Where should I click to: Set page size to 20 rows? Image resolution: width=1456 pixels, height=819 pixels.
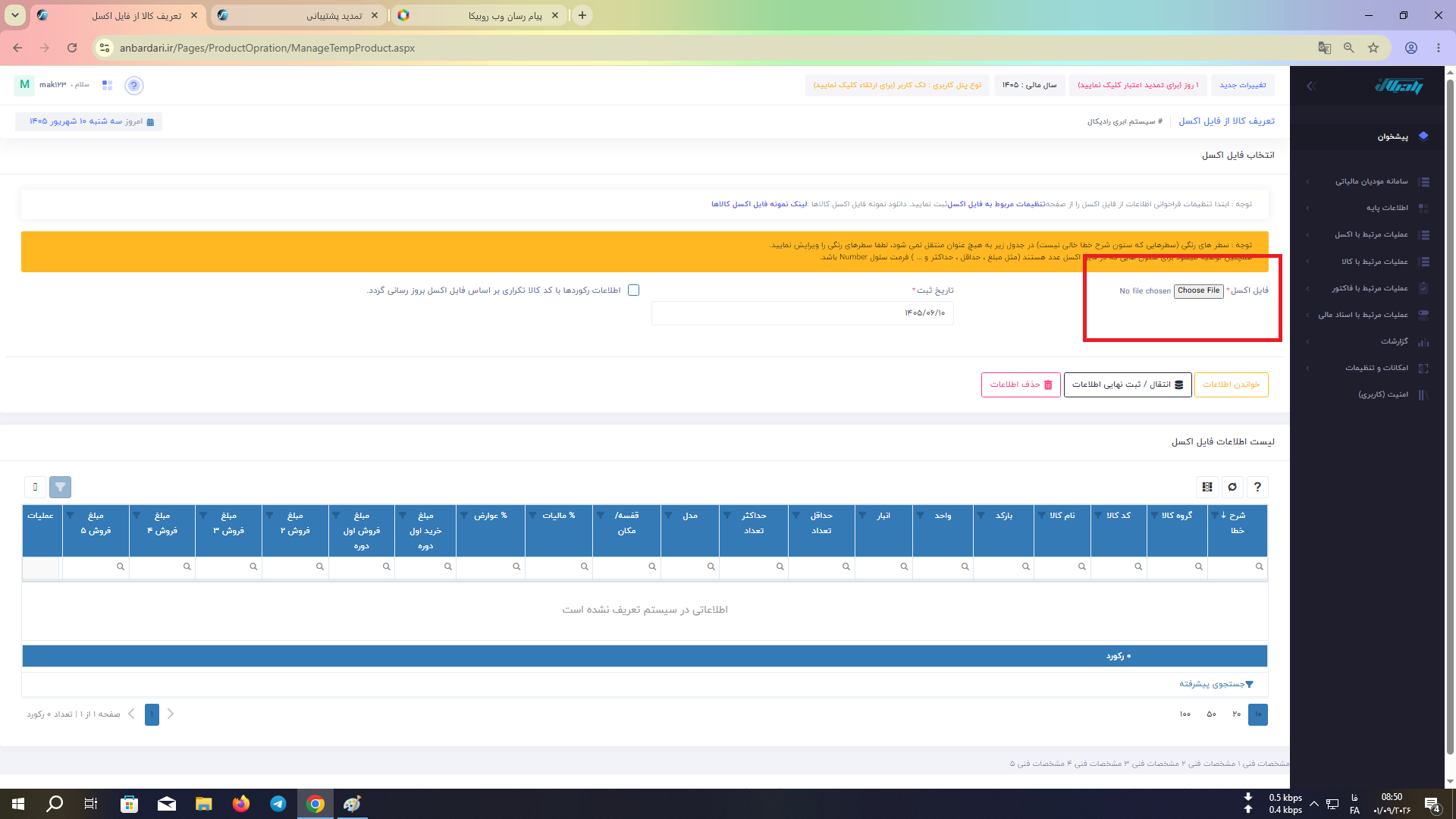click(1236, 714)
